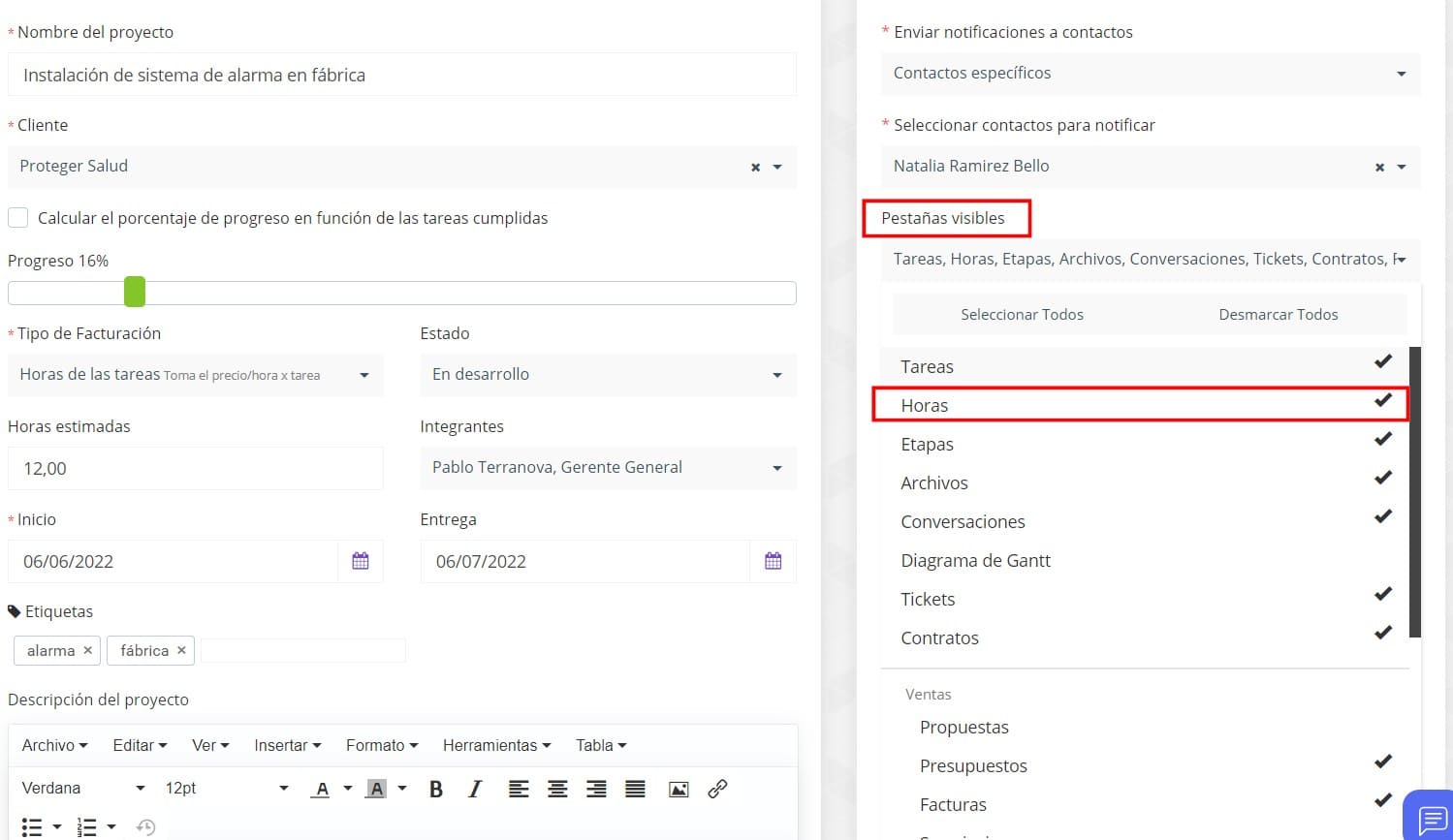
Task: Open numbered list style arrow
Action: (111, 826)
